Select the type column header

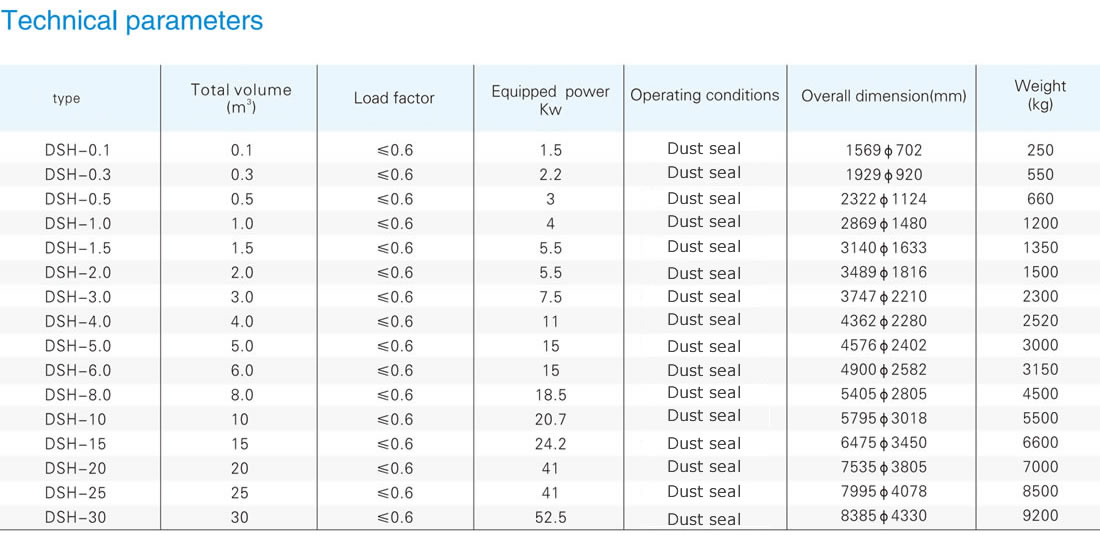pos(67,99)
